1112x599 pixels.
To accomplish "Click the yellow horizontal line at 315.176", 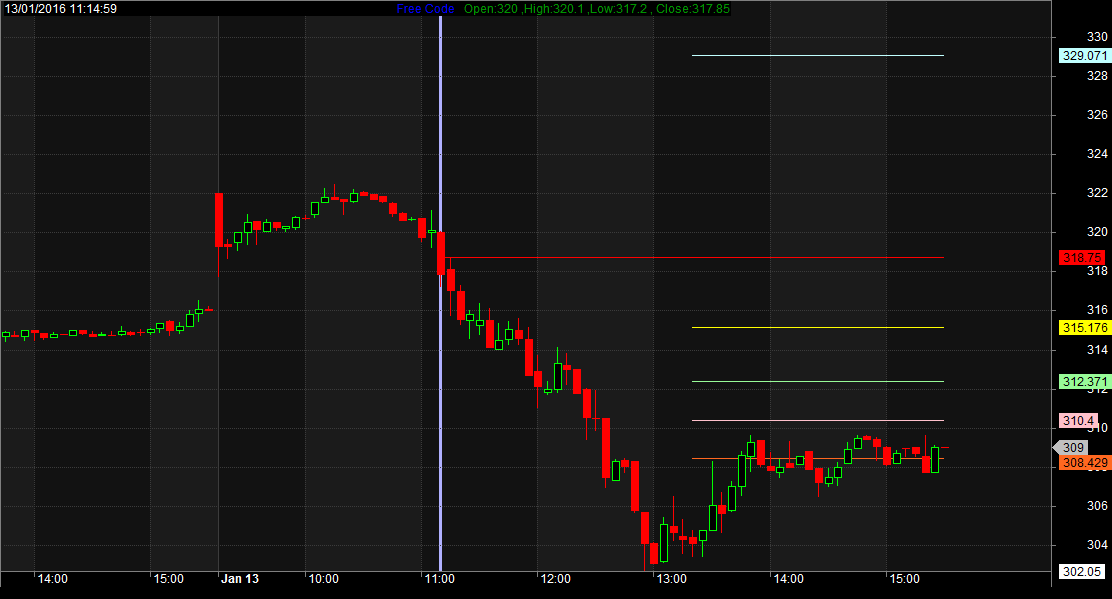I will (818, 328).
